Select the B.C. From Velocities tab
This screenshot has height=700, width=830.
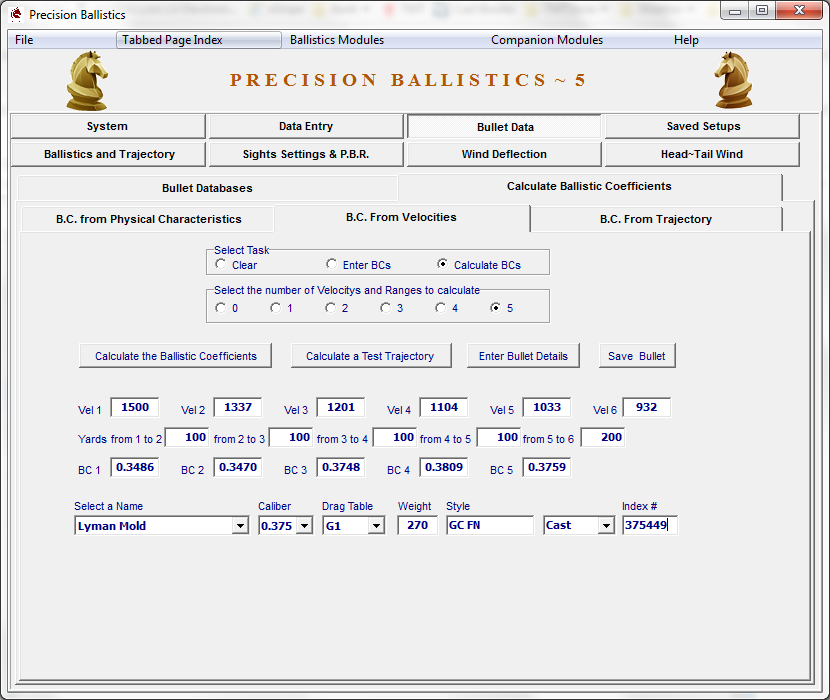[x=401, y=218]
